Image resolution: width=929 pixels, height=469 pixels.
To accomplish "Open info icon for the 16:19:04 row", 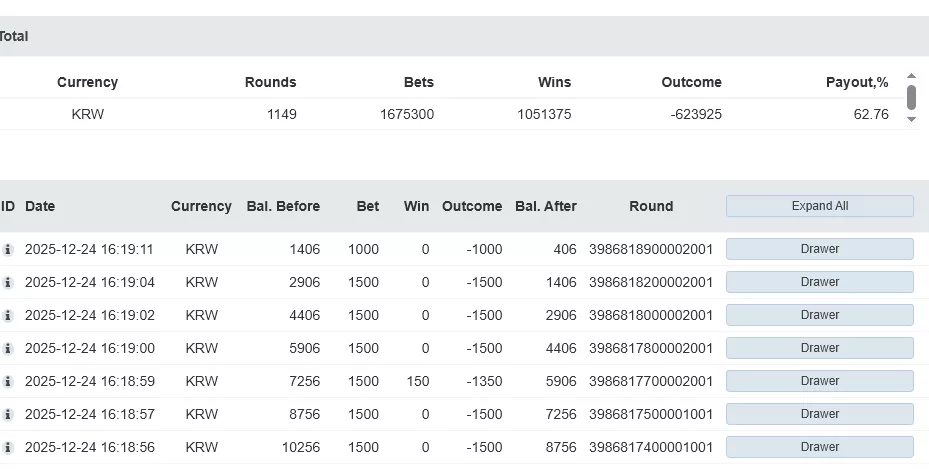I will (8, 283).
